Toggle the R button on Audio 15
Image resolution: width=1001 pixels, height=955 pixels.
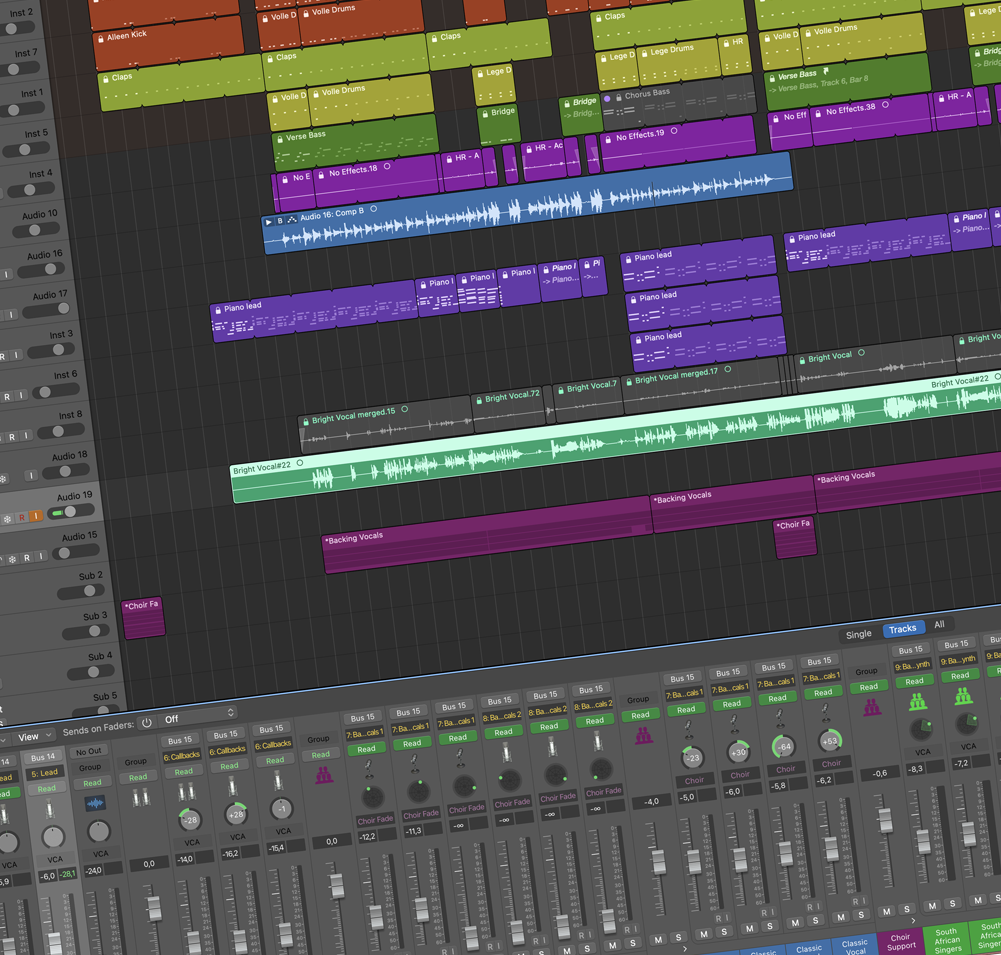(x=27, y=558)
